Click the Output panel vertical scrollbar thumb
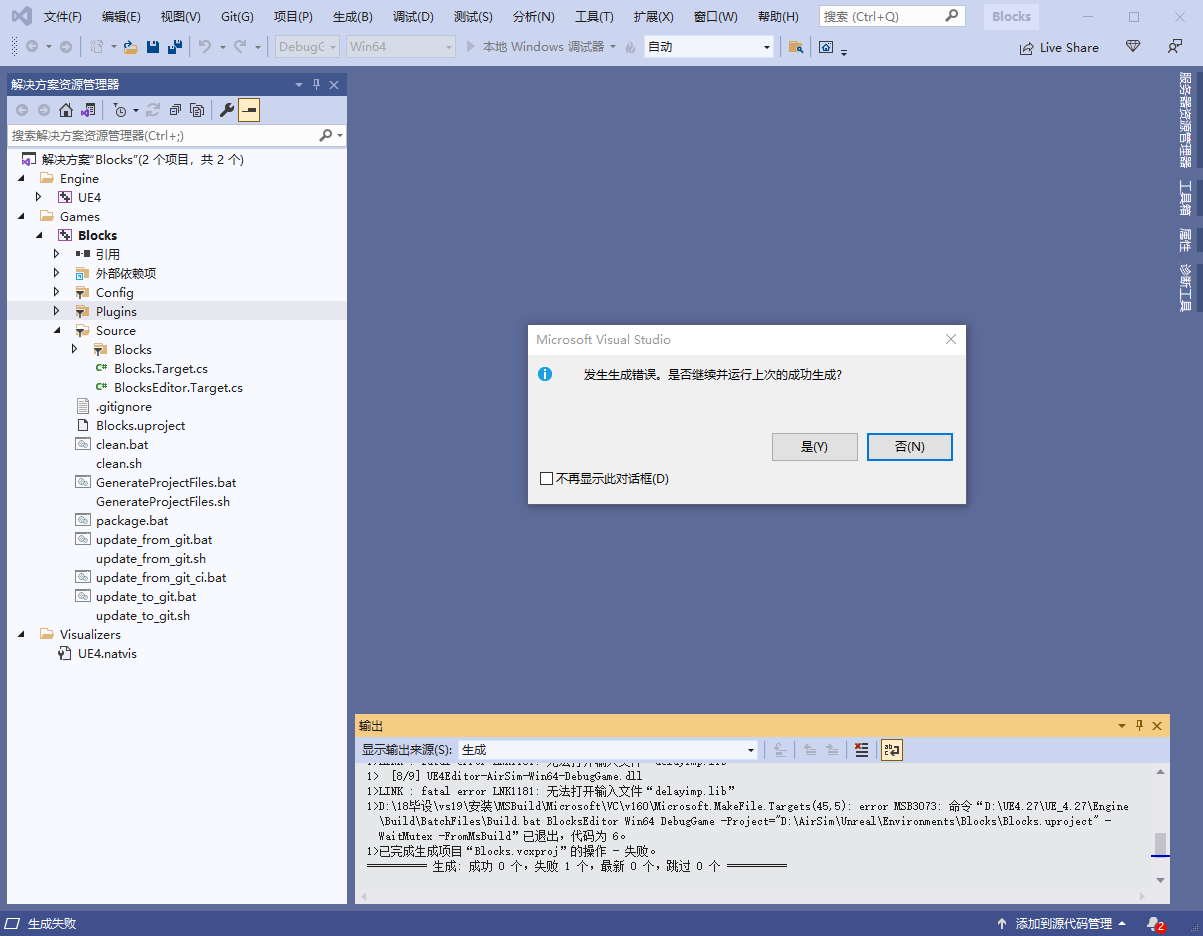The image size is (1203, 936). [x=1160, y=844]
